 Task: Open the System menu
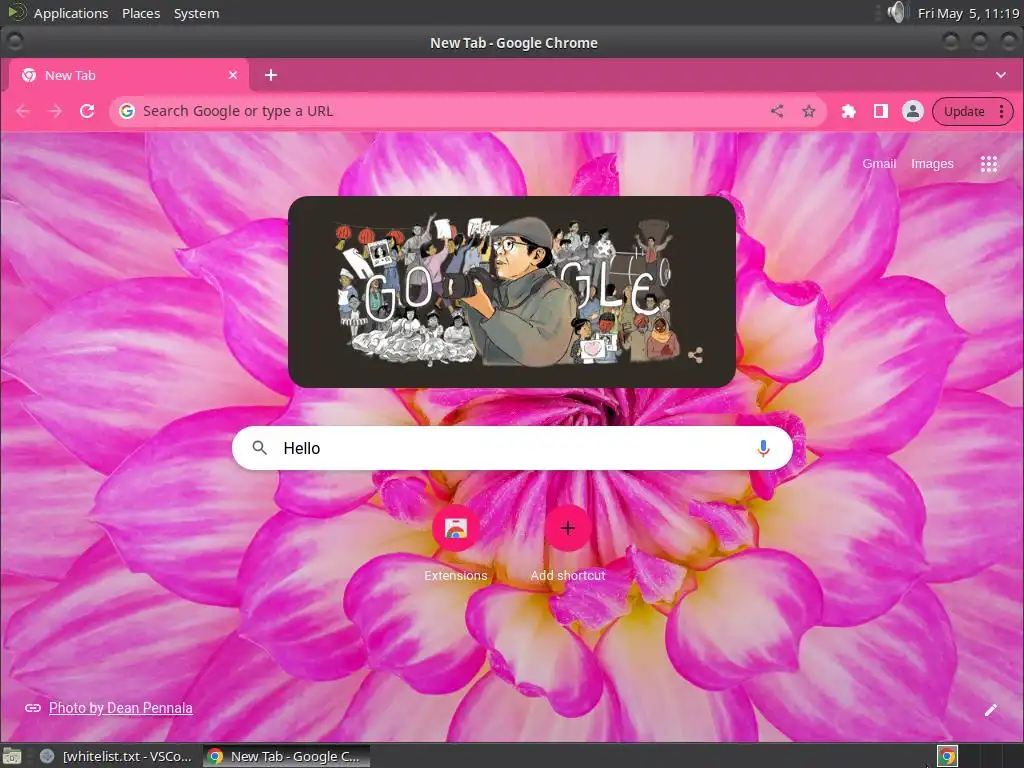(197, 13)
